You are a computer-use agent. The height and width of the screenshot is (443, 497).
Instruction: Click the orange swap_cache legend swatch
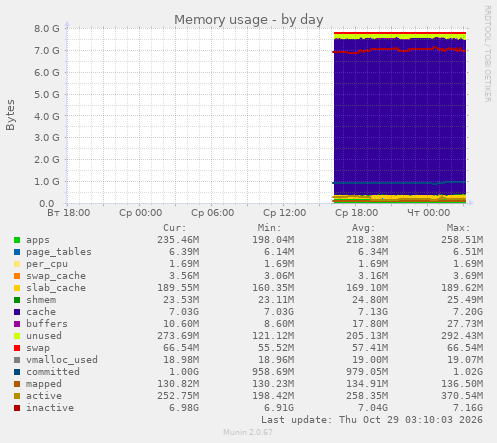[x=17, y=276]
